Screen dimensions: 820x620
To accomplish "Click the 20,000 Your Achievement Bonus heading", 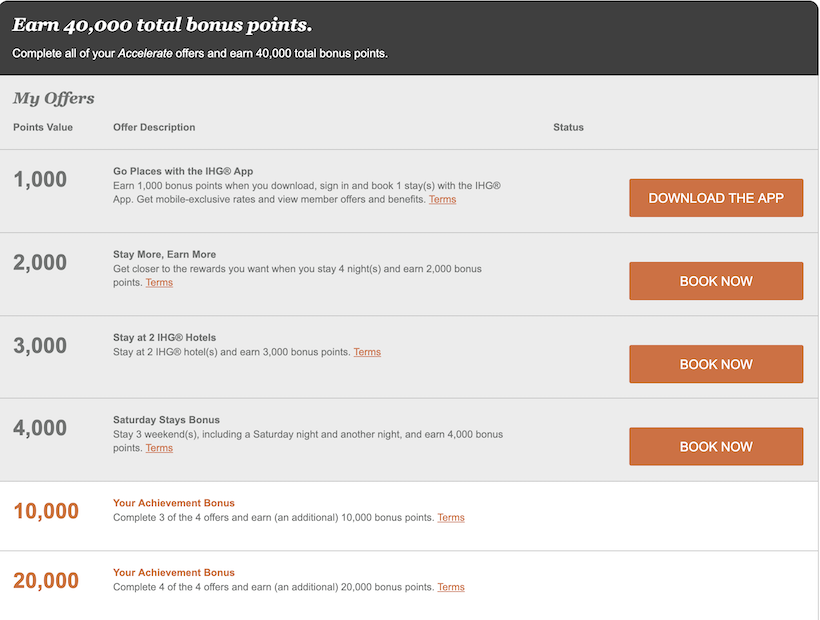I will coord(174,572).
